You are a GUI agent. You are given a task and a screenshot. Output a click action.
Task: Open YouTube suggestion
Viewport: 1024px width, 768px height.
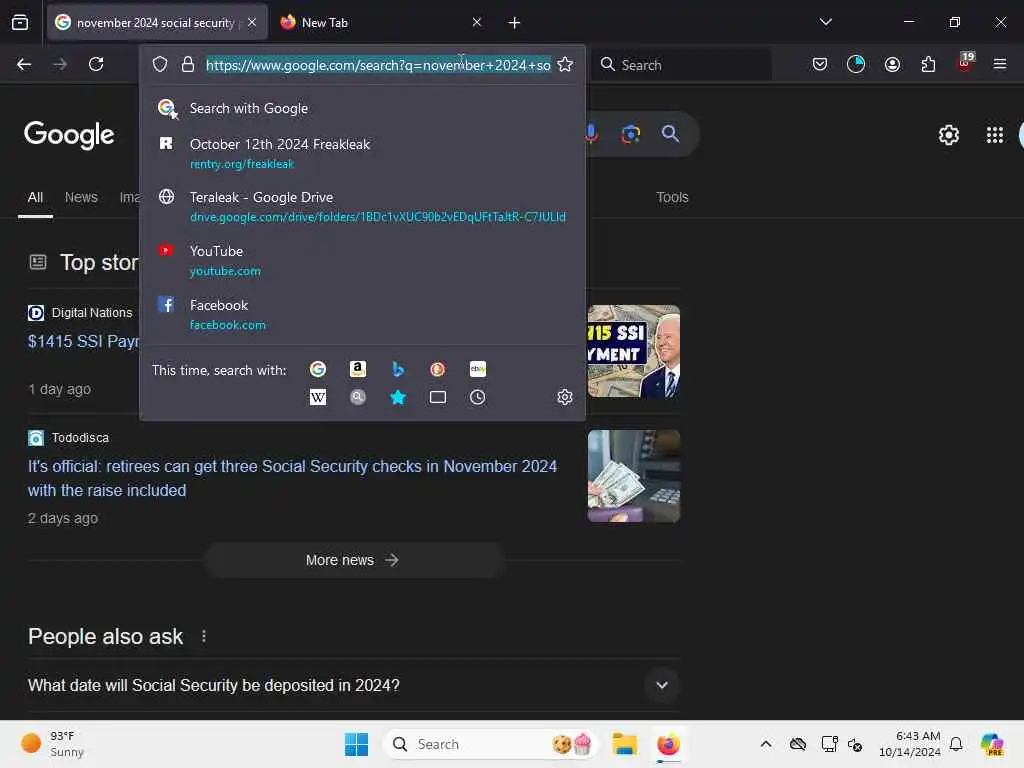(362, 261)
